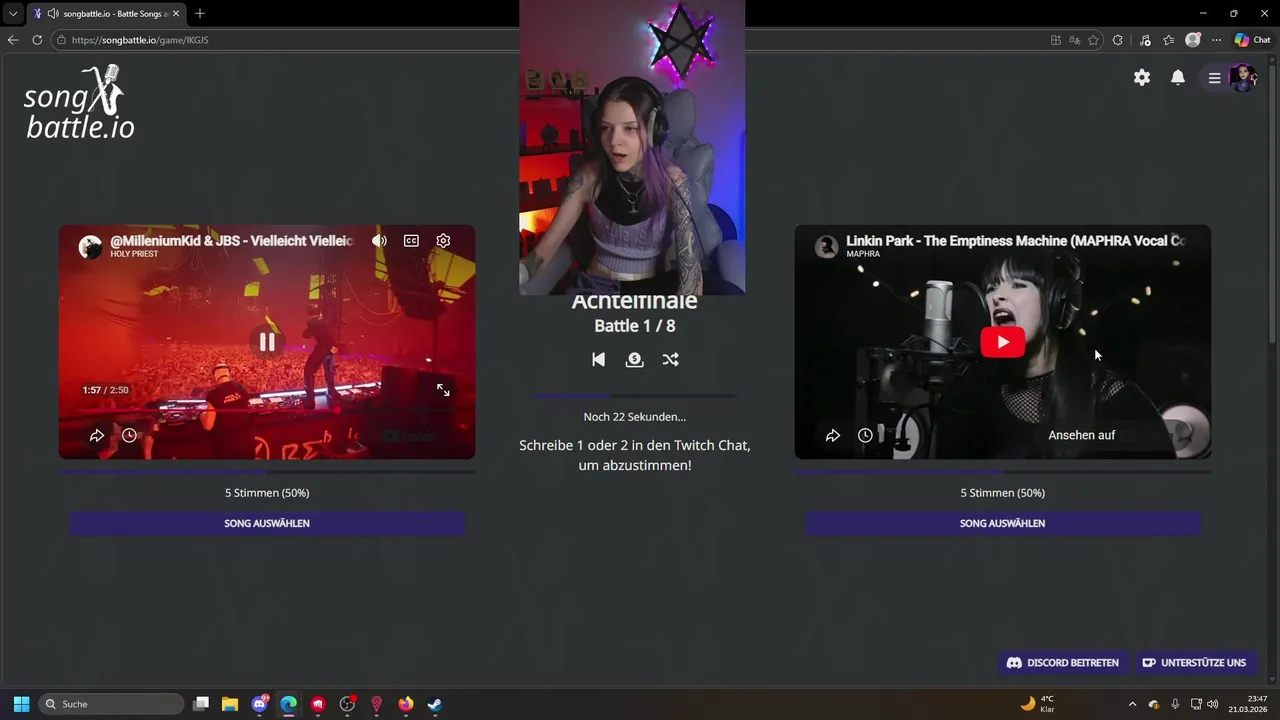Screen dimensions: 1280x720
Task: Click the countdown timer progress bar
Action: [635, 397]
